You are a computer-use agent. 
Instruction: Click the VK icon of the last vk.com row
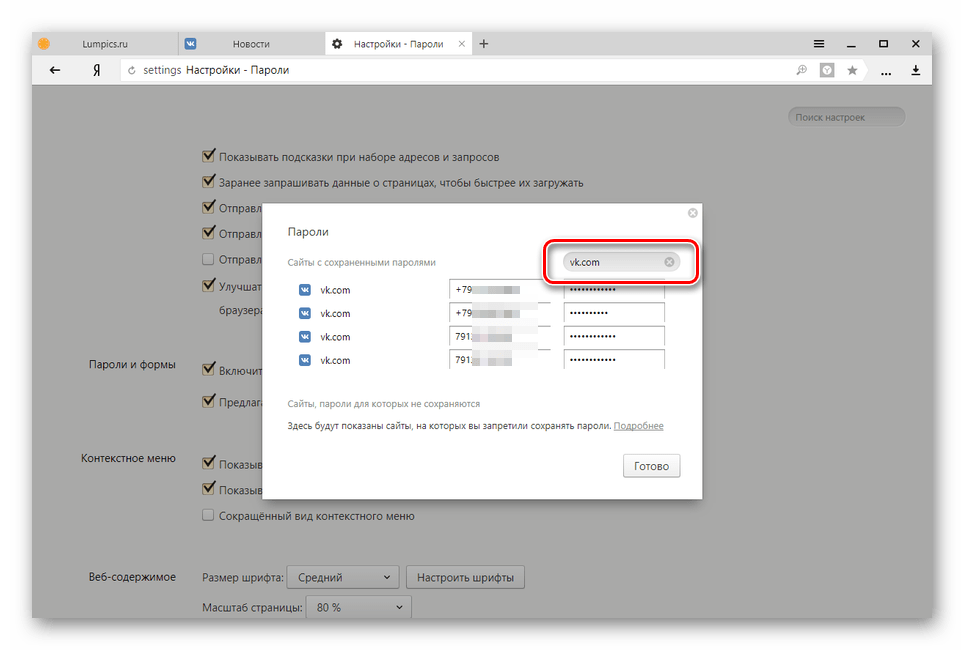(305, 360)
